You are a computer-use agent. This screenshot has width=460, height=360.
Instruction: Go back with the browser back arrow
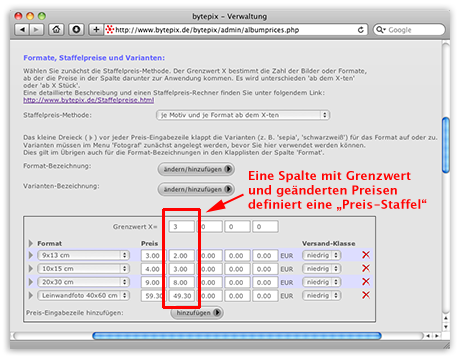(x=22, y=30)
